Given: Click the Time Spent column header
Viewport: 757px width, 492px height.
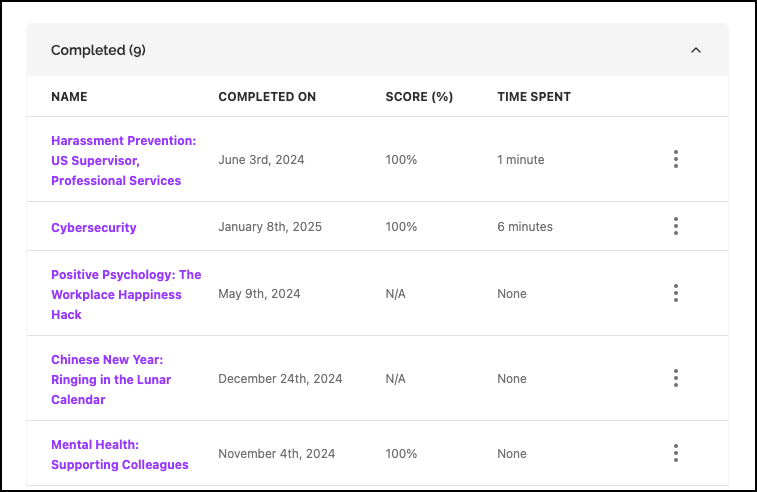Looking at the screenshot, I should point(534,97).
